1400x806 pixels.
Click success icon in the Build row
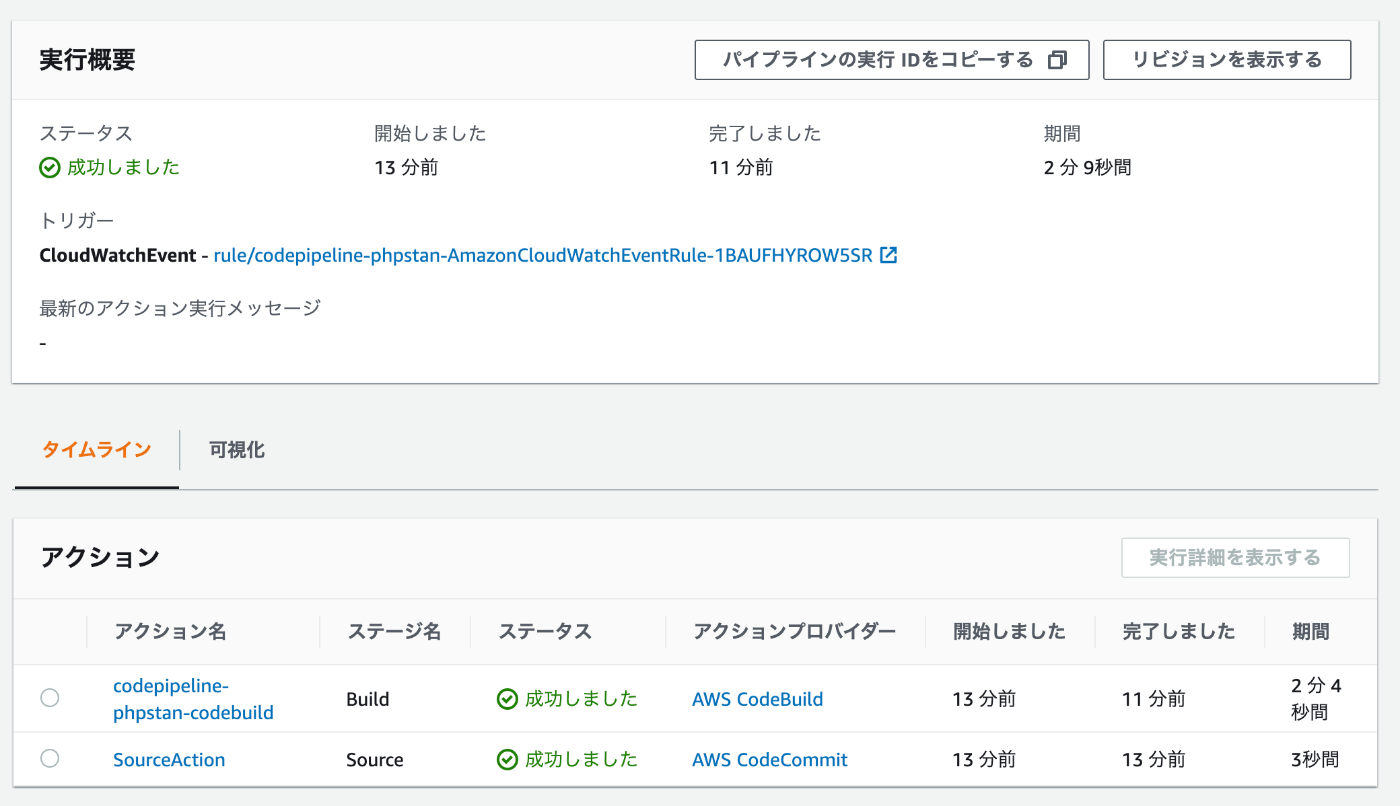(x=507, y=699)
